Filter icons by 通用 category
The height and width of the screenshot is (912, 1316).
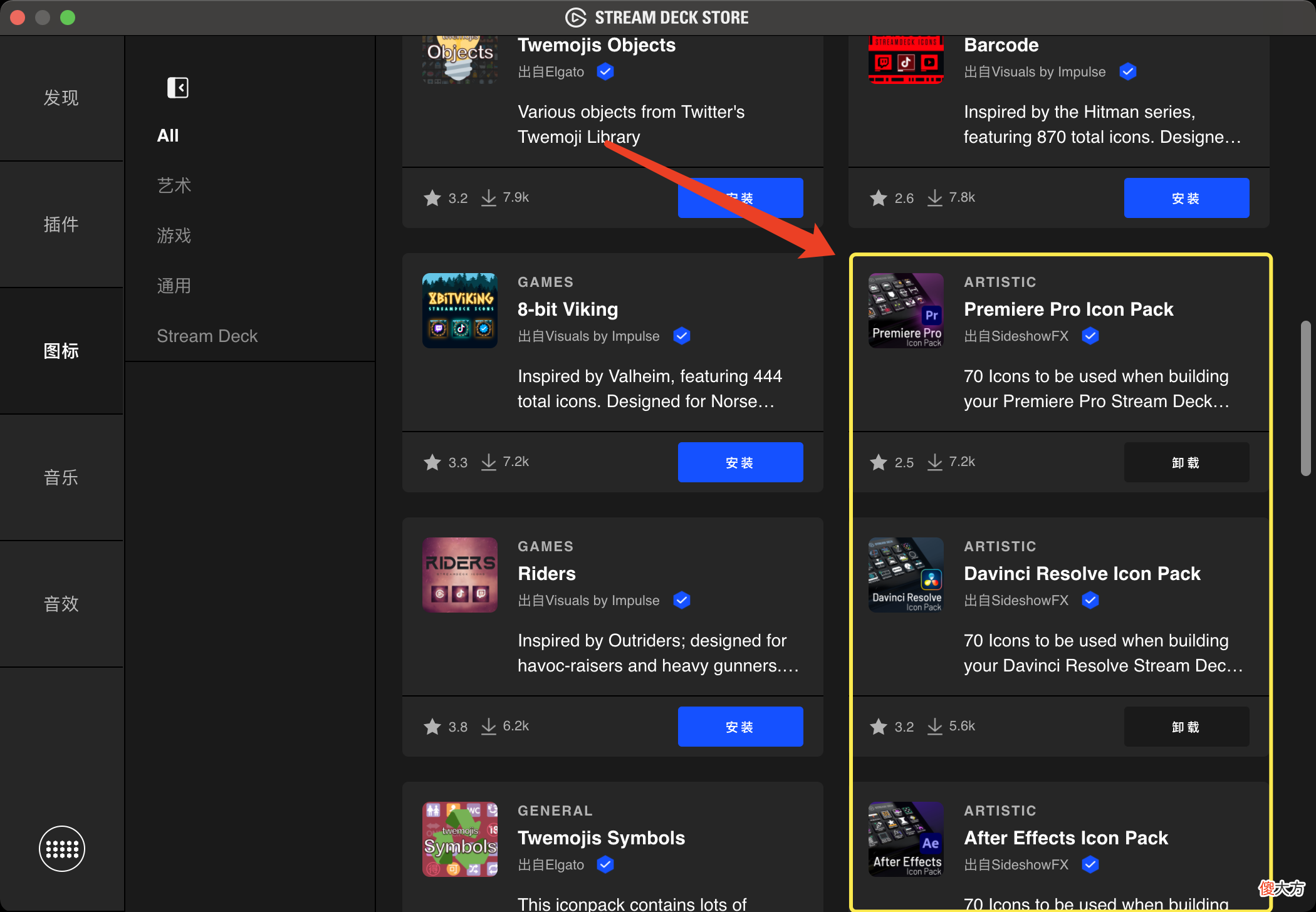pyautogui.click(x=174, y=286)
